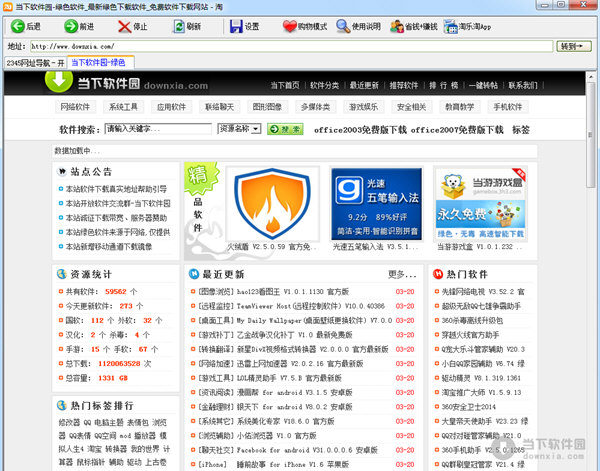Click the Refresh page icon
Viewport: 600px width, 471px height.
click(179, 26)
